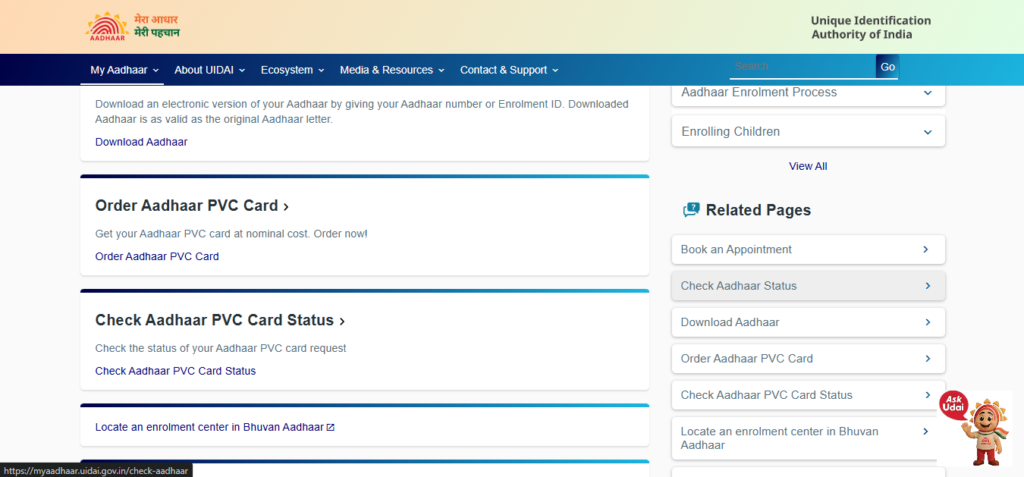
Task: Click the arrow on Check Aadhaar Status
Action: (x=925, y=286)
